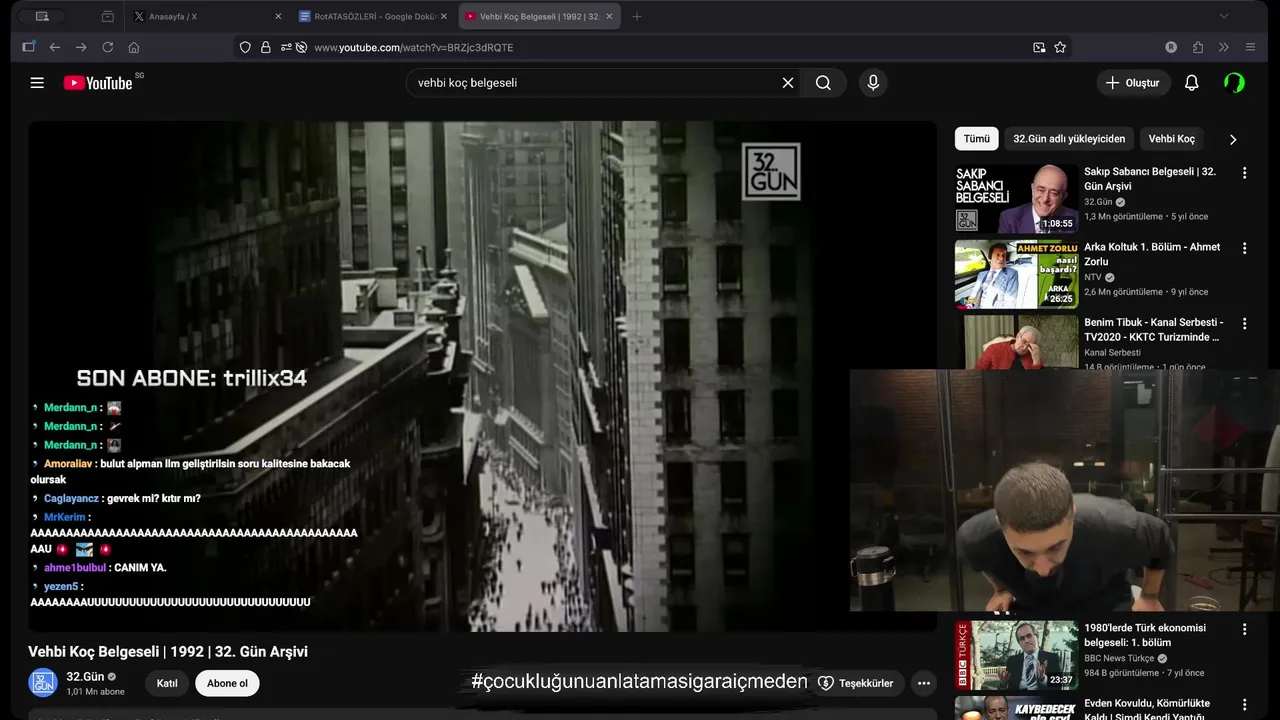
Task: Click the Katıl join button
Action: 167,684
